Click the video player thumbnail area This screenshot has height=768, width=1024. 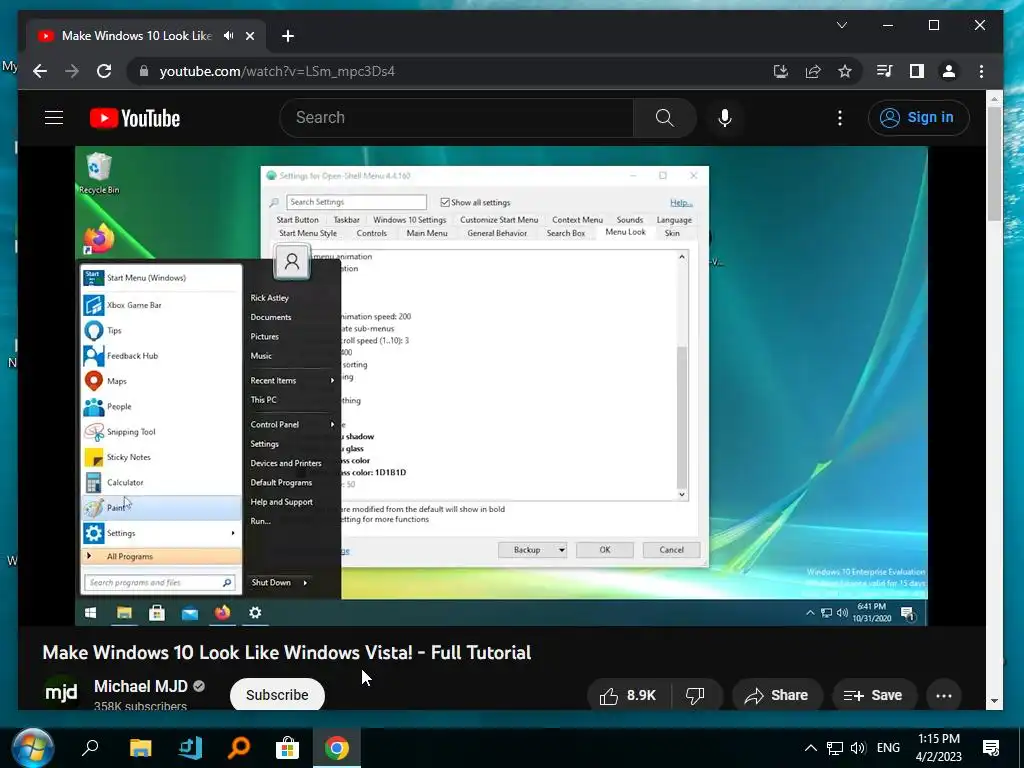click(x=501, y=385)
